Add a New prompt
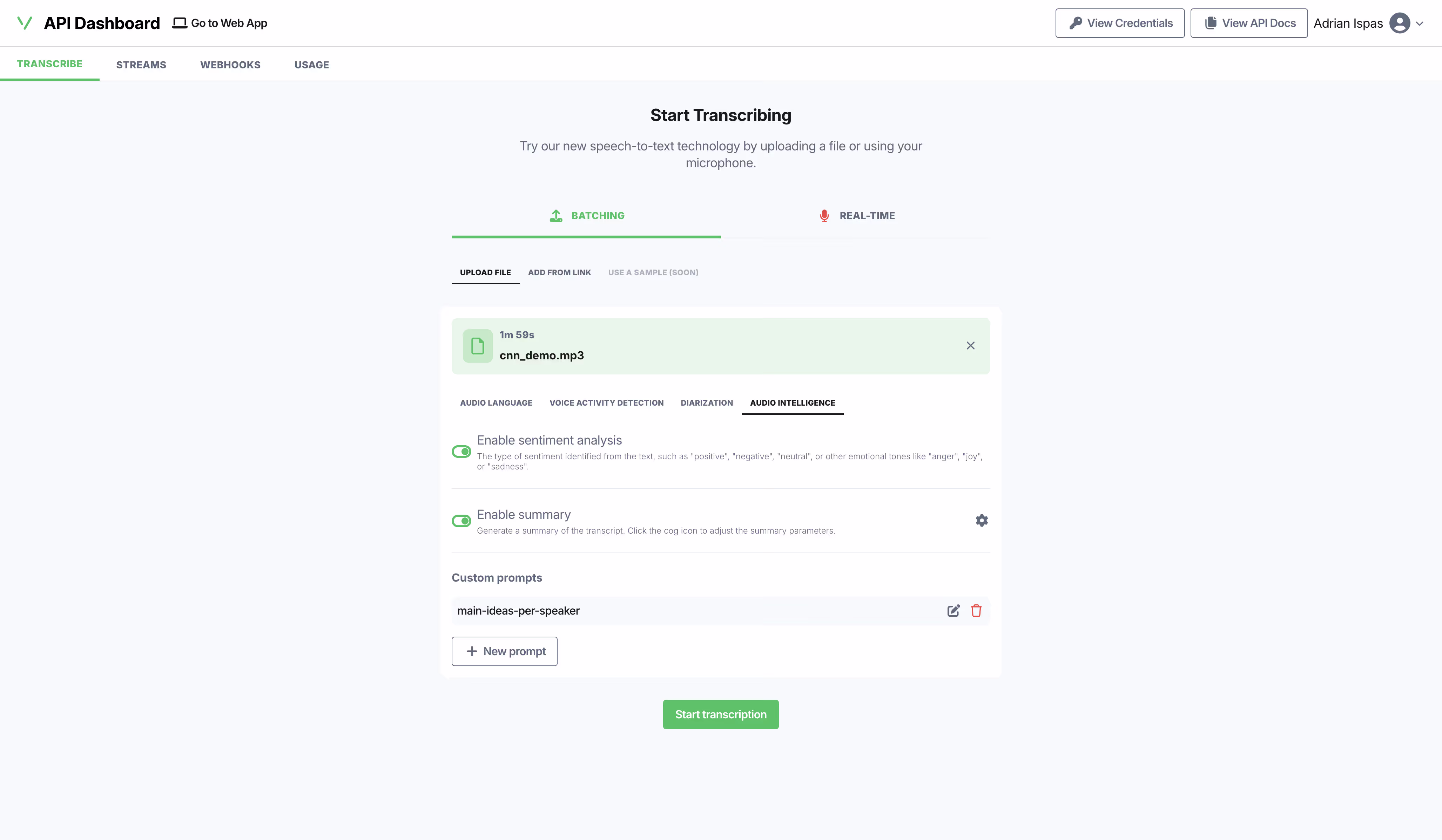 504,651
